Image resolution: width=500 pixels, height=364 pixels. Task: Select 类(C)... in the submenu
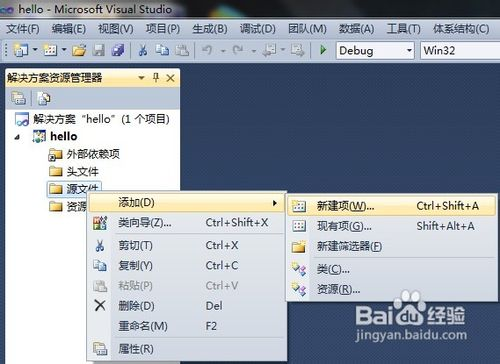click(x=392, y=269)
